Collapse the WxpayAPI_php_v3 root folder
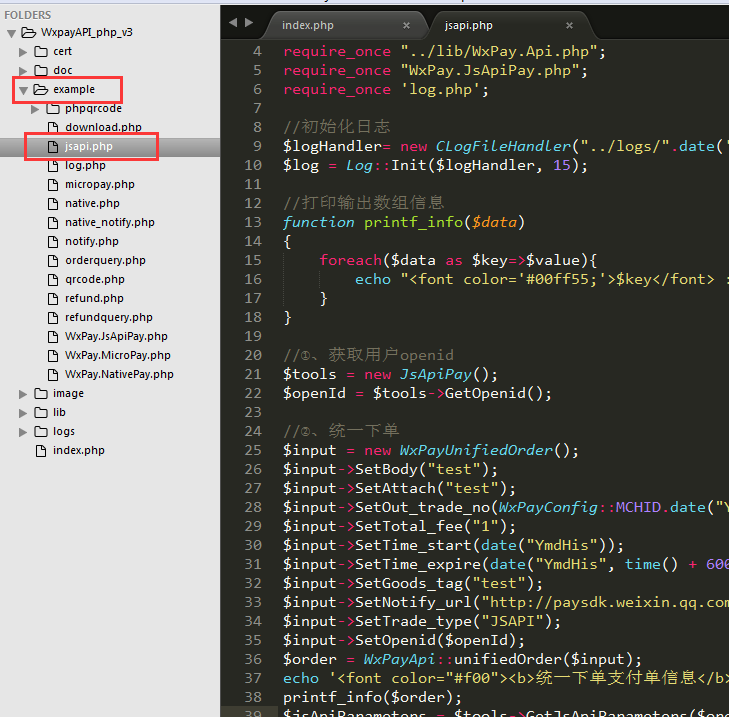This screenshot has width=729, height=717. point(12,33)
